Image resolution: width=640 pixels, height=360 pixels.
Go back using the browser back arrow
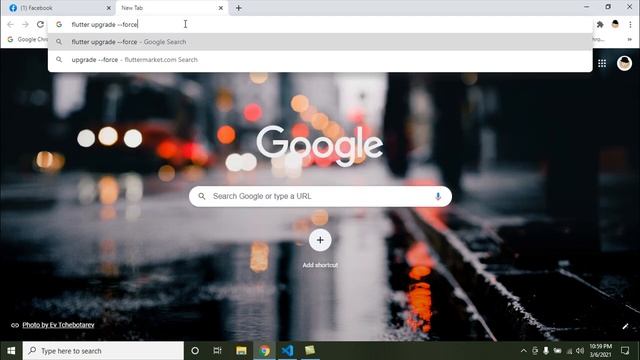tap(11, 24)
